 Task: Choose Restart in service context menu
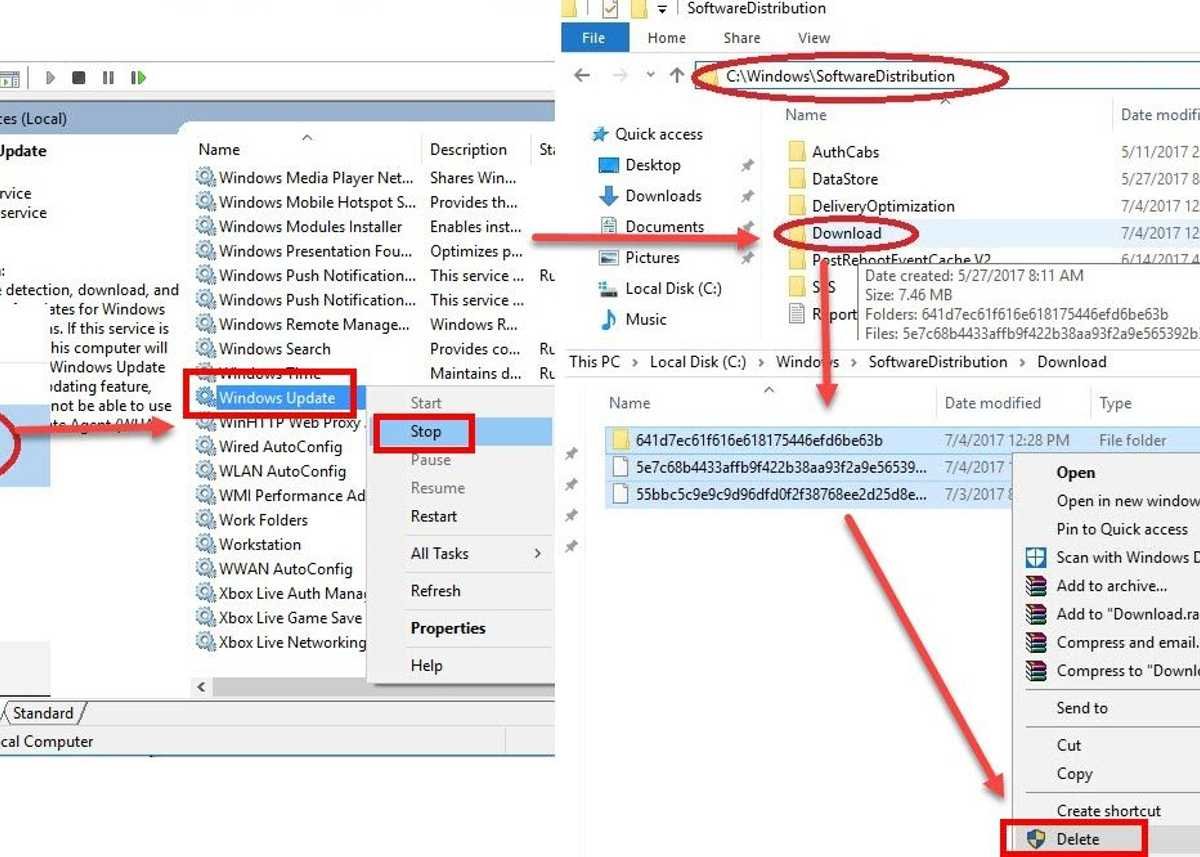click(x=434, y=516)
